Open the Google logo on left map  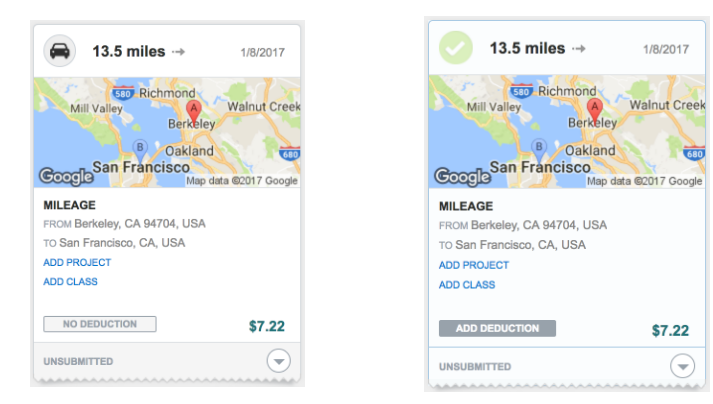point(66,177)
